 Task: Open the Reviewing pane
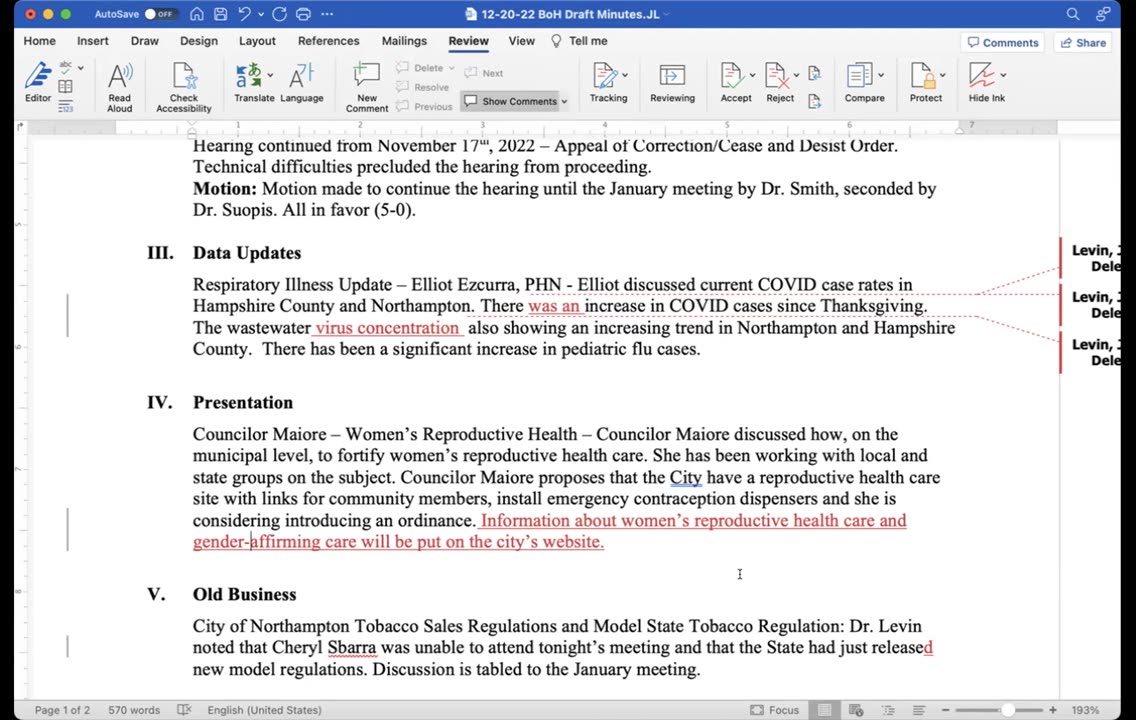(672, 83)
